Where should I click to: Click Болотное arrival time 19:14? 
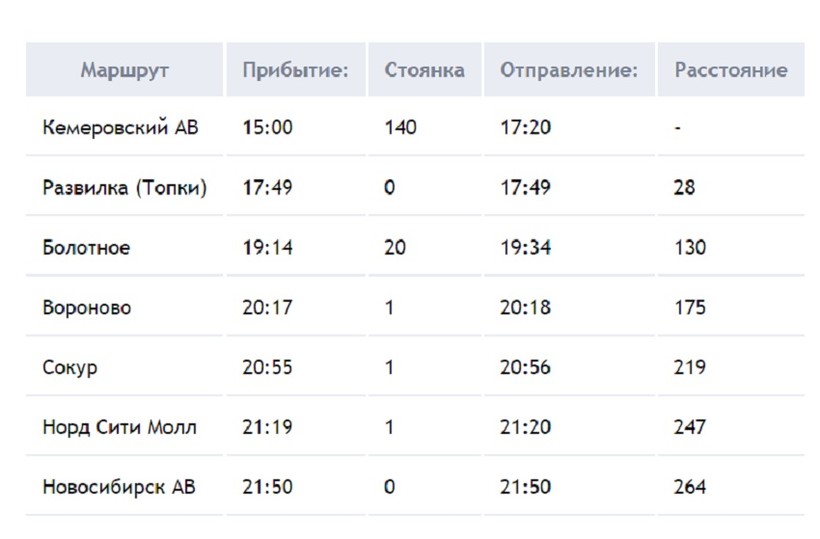267,248
